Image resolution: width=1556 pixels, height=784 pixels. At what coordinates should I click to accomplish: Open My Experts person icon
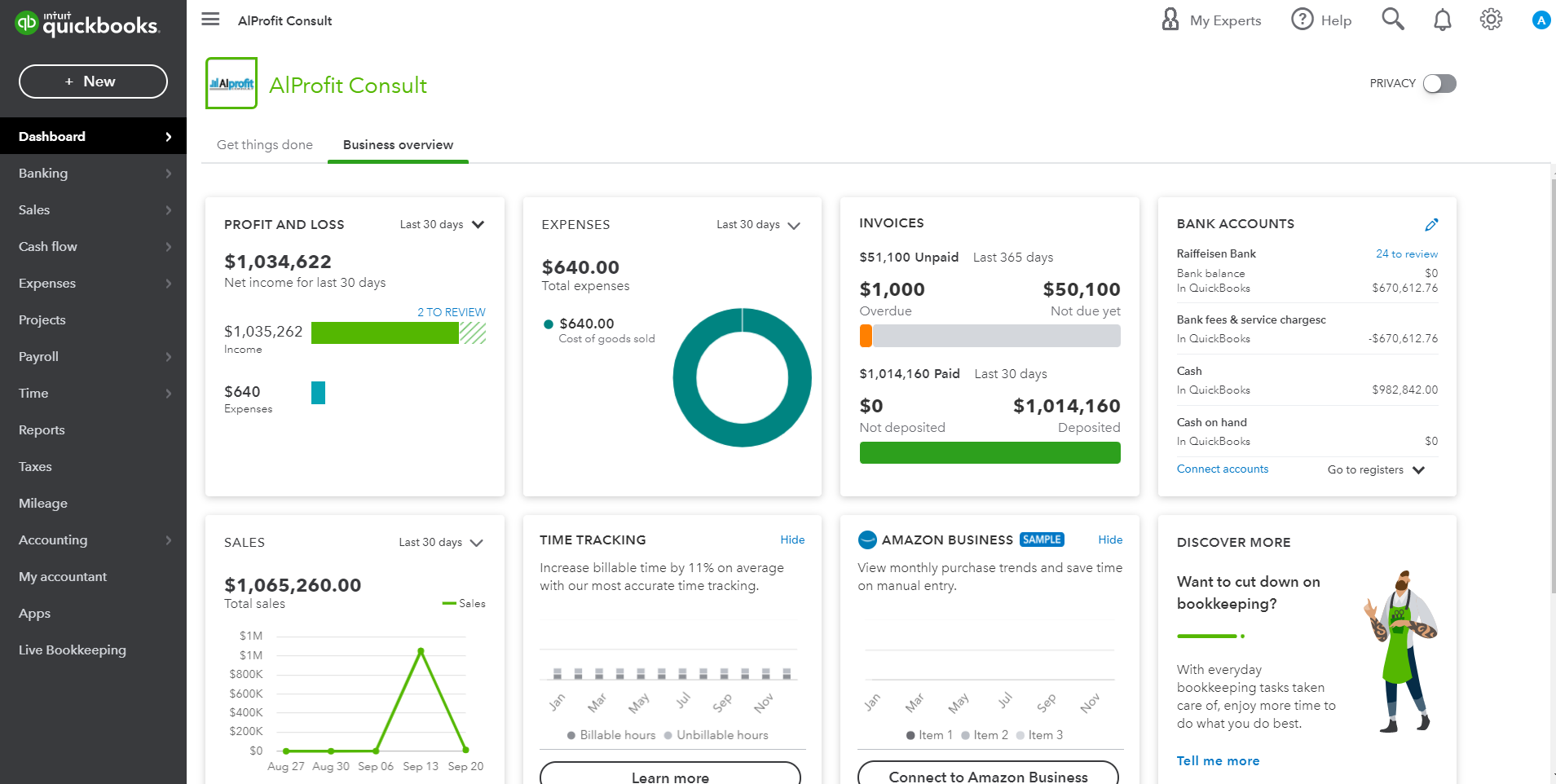tap(1170, 20)
